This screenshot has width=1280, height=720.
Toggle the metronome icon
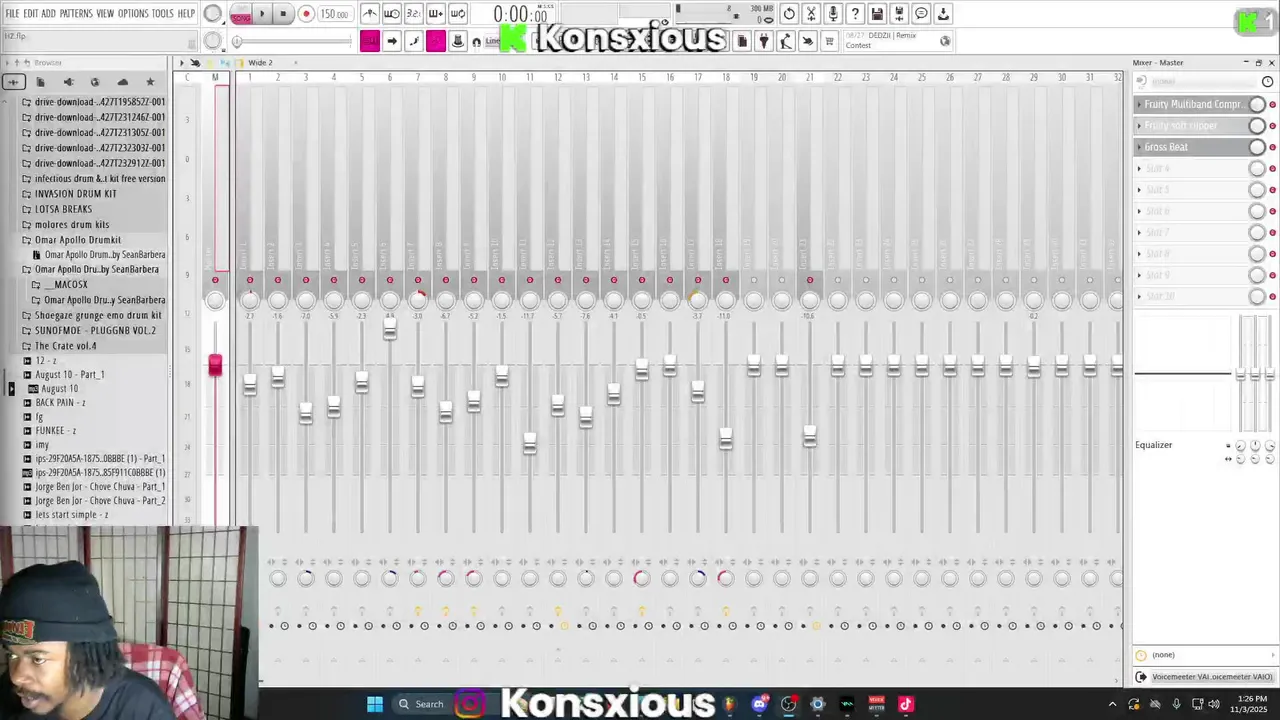[370, 14]
